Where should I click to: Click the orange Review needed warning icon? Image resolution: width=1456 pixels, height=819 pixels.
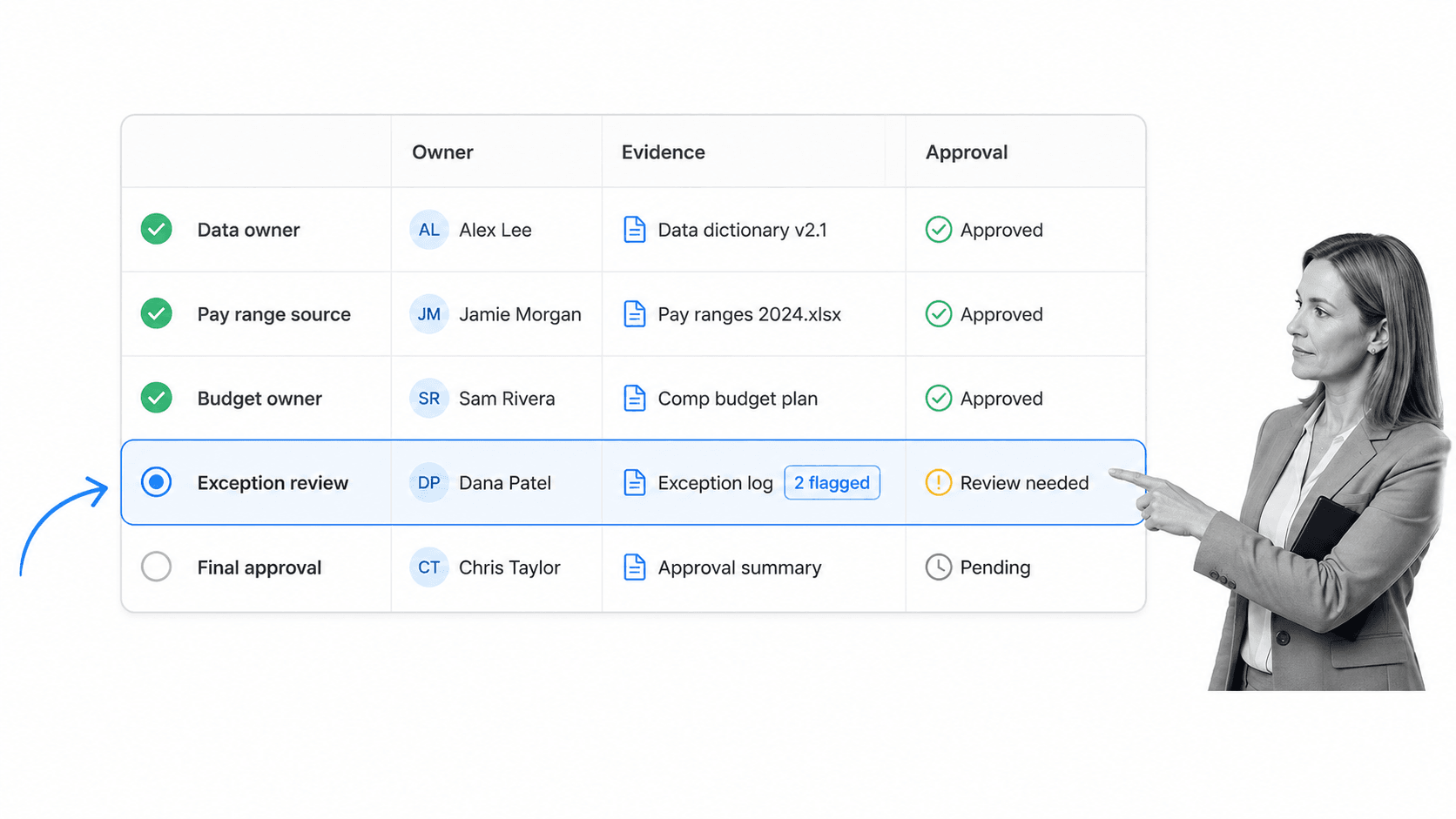pyautogui.click(x=939, y=483)
